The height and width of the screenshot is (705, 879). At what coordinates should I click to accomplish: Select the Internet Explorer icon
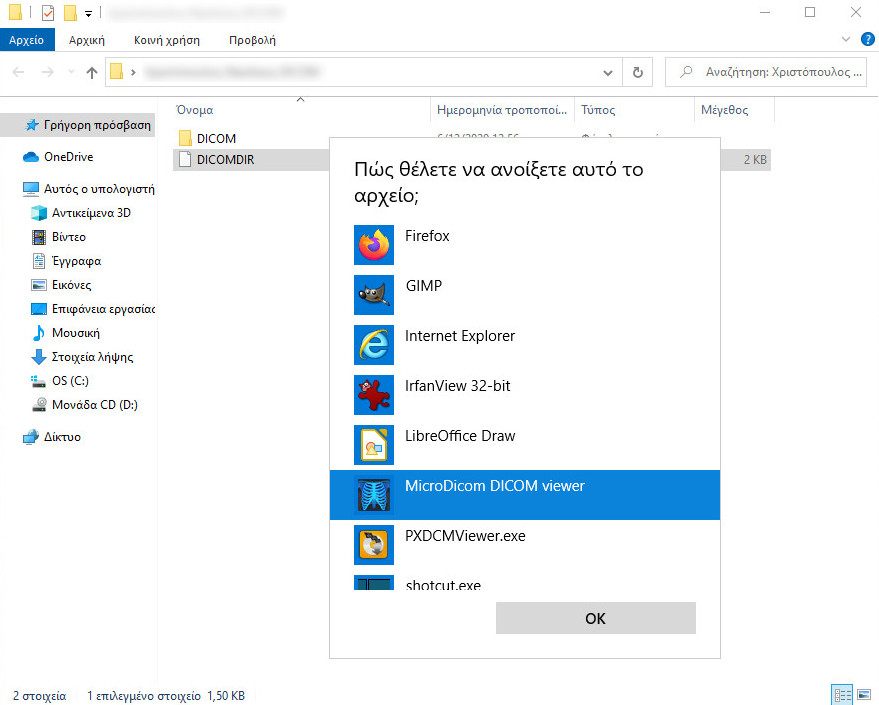pyautogui.click(x=374, y=345)
